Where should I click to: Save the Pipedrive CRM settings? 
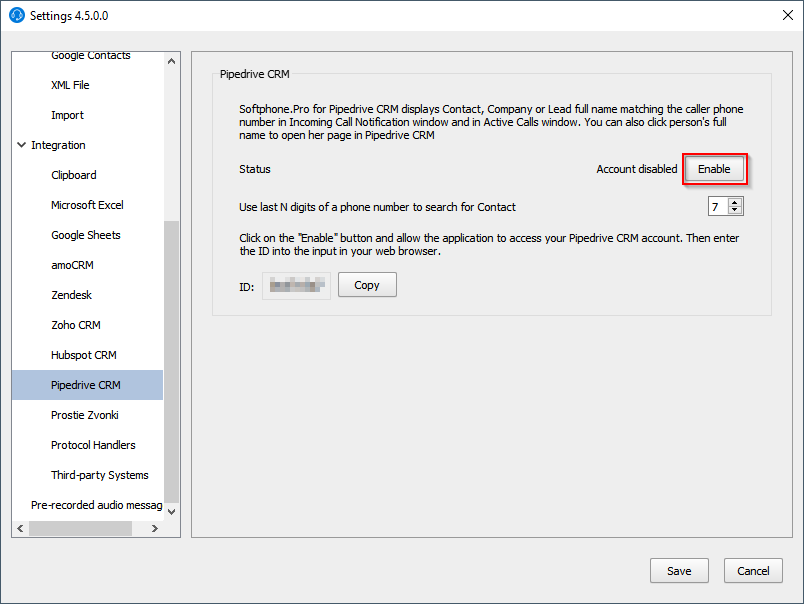pos(679,570)
